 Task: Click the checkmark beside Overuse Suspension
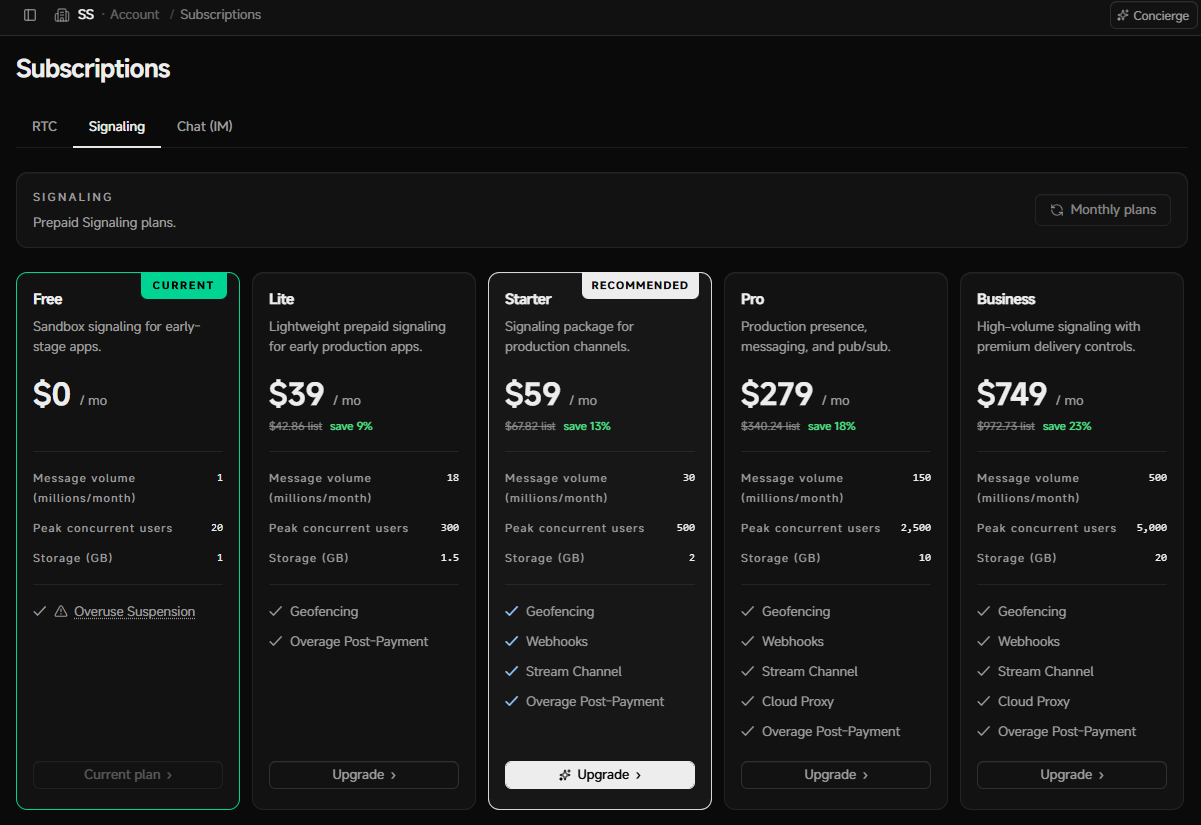coord(39,612)
